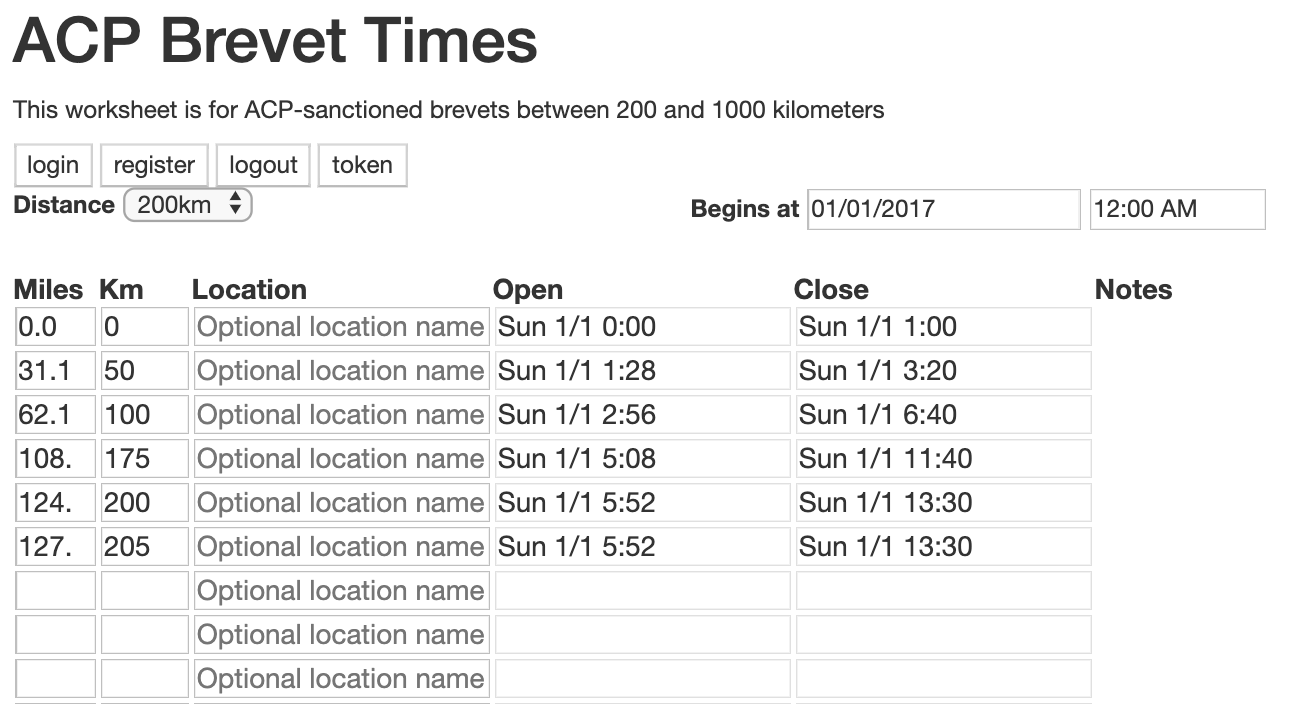Click the first empty Miles field
Image resolution: width=1314 pixels, height=704 pixels.
coord(56,591)
